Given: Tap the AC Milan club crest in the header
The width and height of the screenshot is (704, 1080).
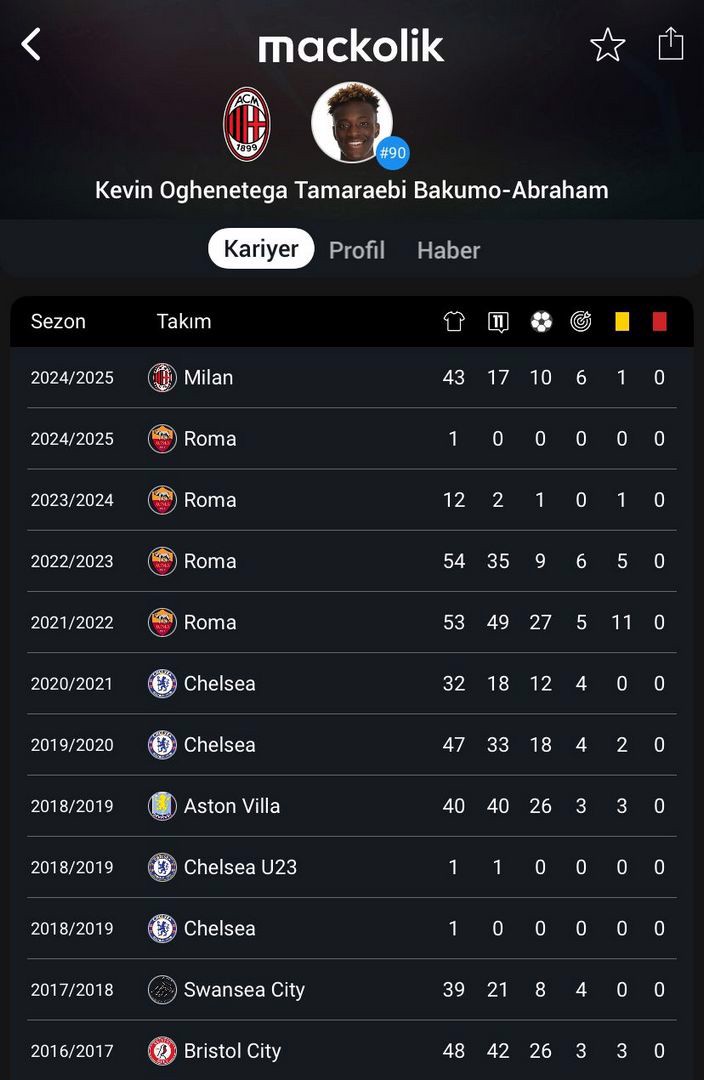Looking at the screenshot, I should [x=247, y=124].
